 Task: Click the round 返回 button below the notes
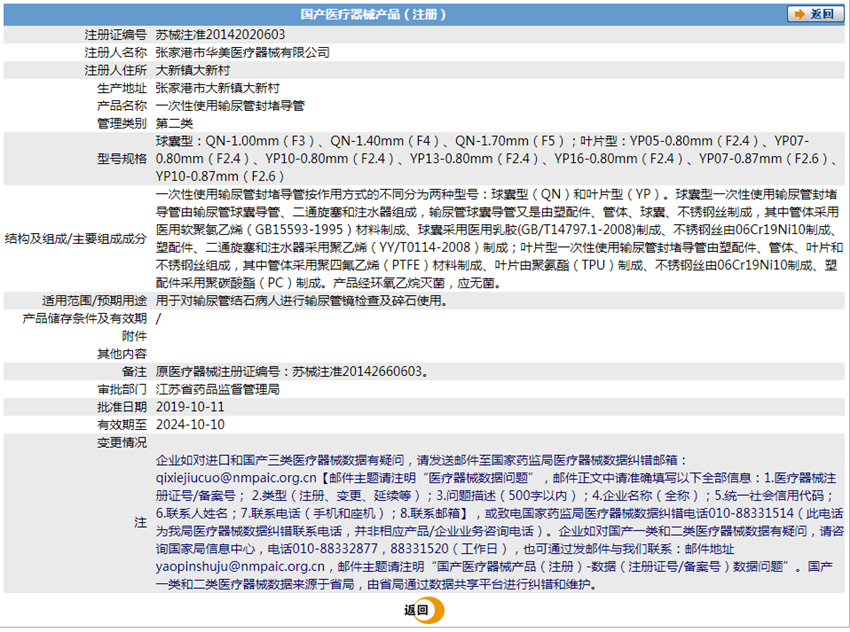click(423, 610)
